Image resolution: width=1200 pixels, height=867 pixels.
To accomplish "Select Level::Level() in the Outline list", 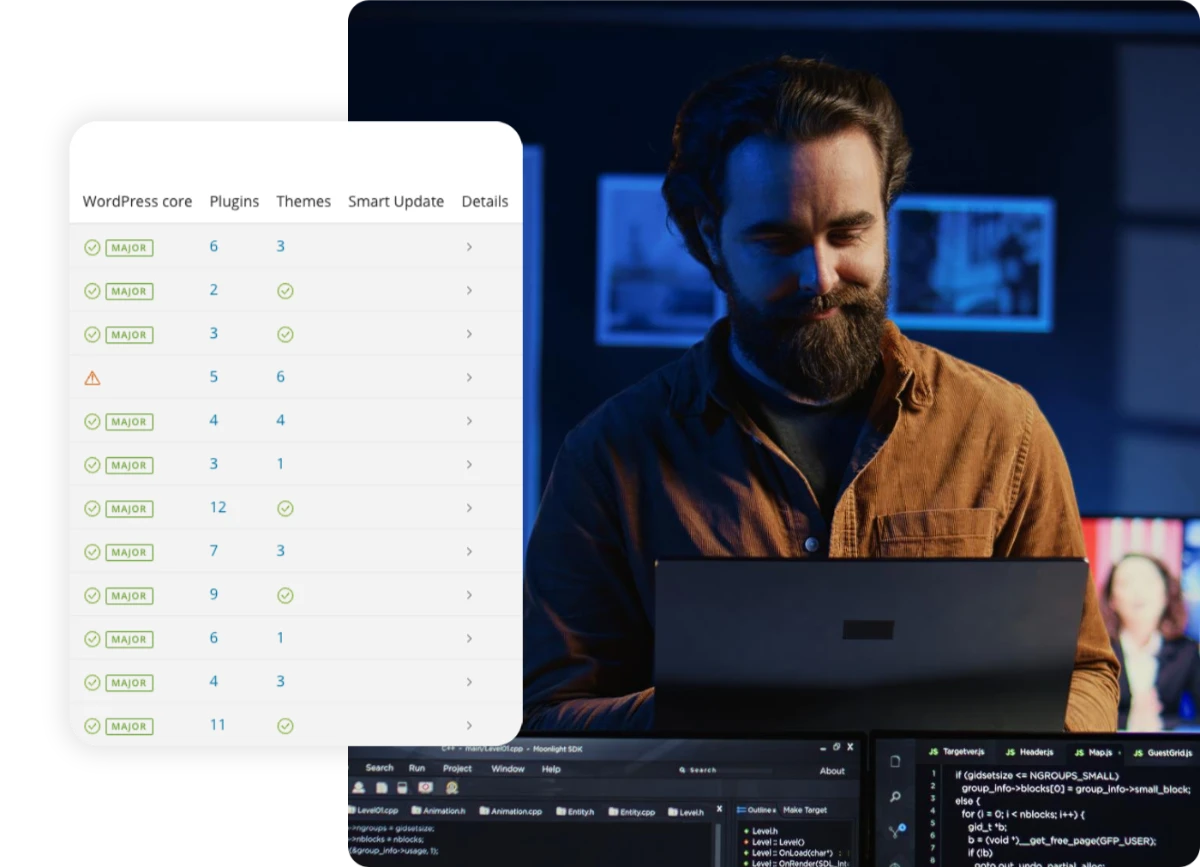I will 778,842.
